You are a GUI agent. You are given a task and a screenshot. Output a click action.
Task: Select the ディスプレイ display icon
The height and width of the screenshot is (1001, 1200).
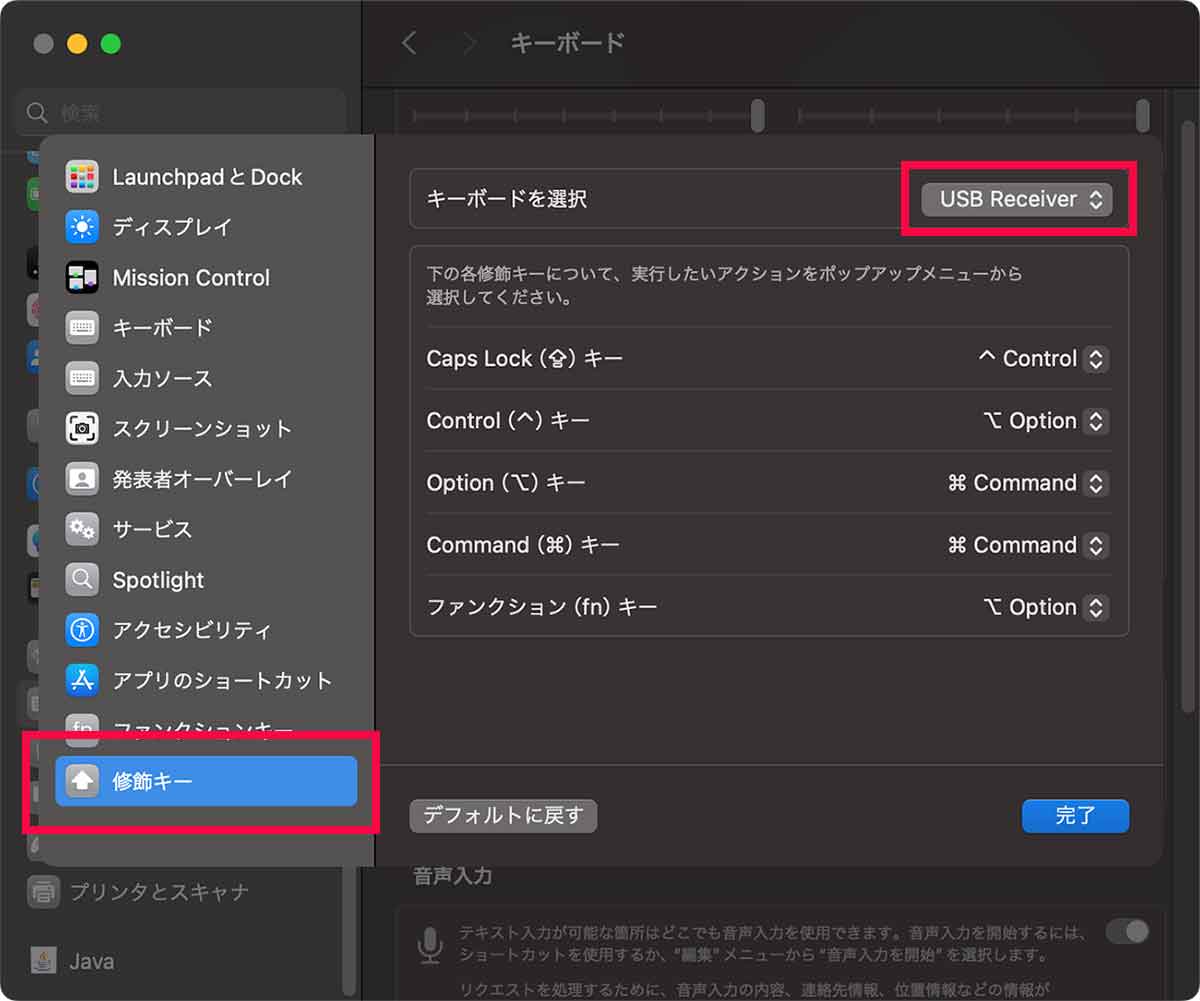tap(82, 227)
